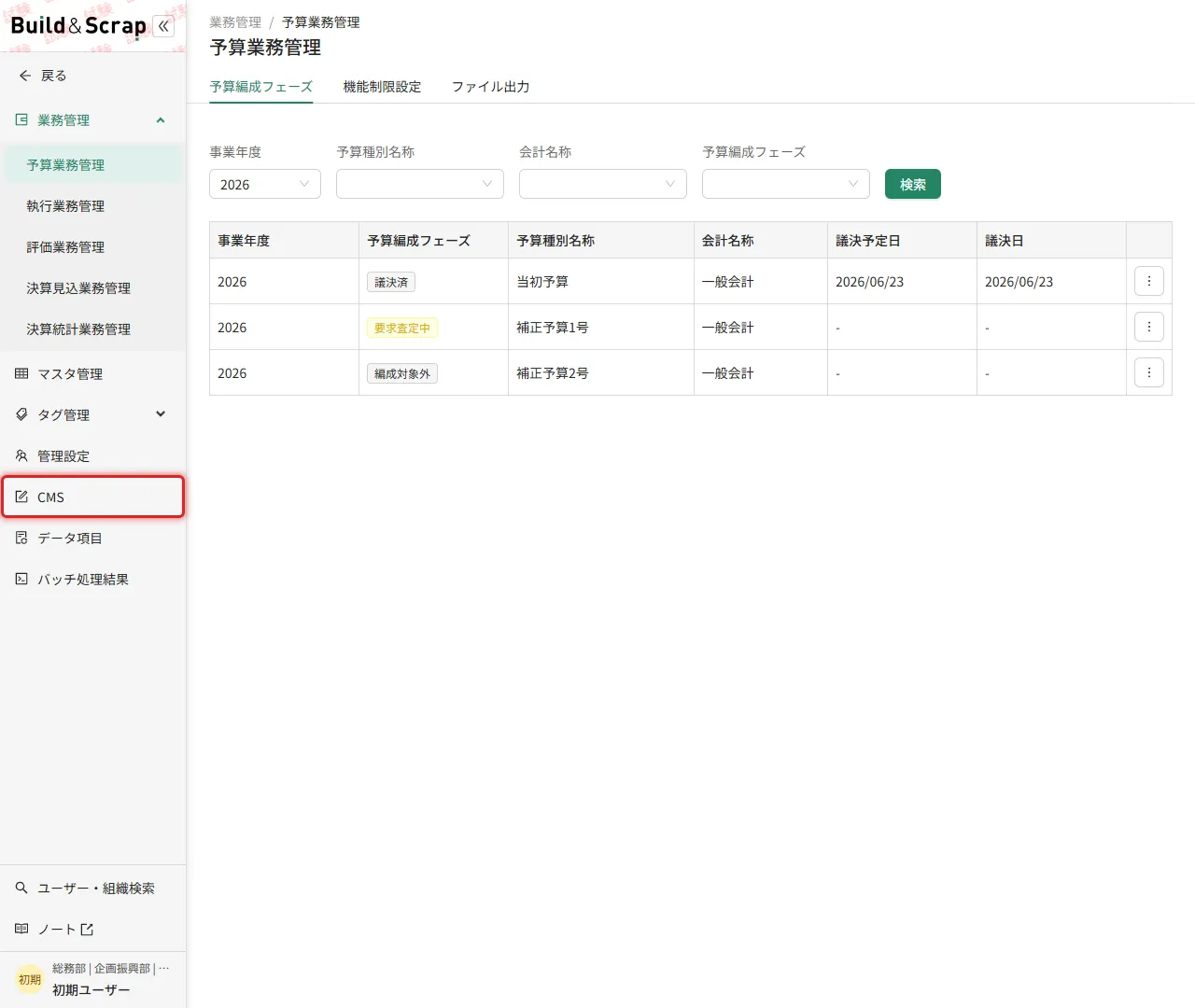The image size is (1195, 1008).
Task: Click the マスタ管理 sidebar label
Action: (70, 374)
